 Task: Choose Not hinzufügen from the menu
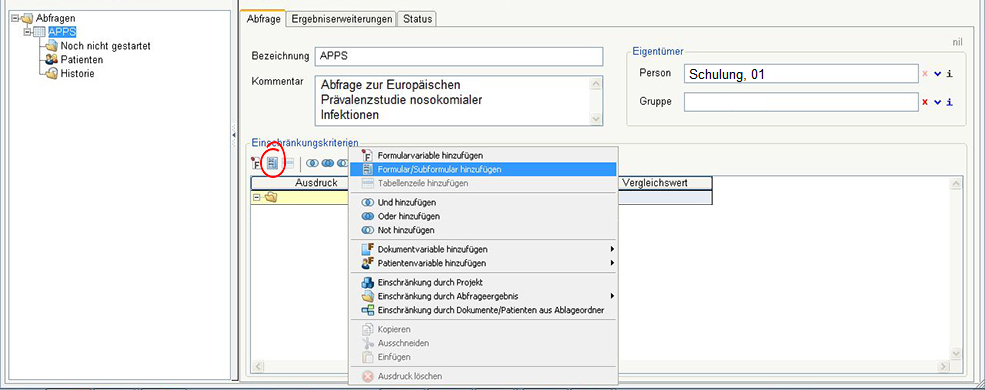pos(484,230)
